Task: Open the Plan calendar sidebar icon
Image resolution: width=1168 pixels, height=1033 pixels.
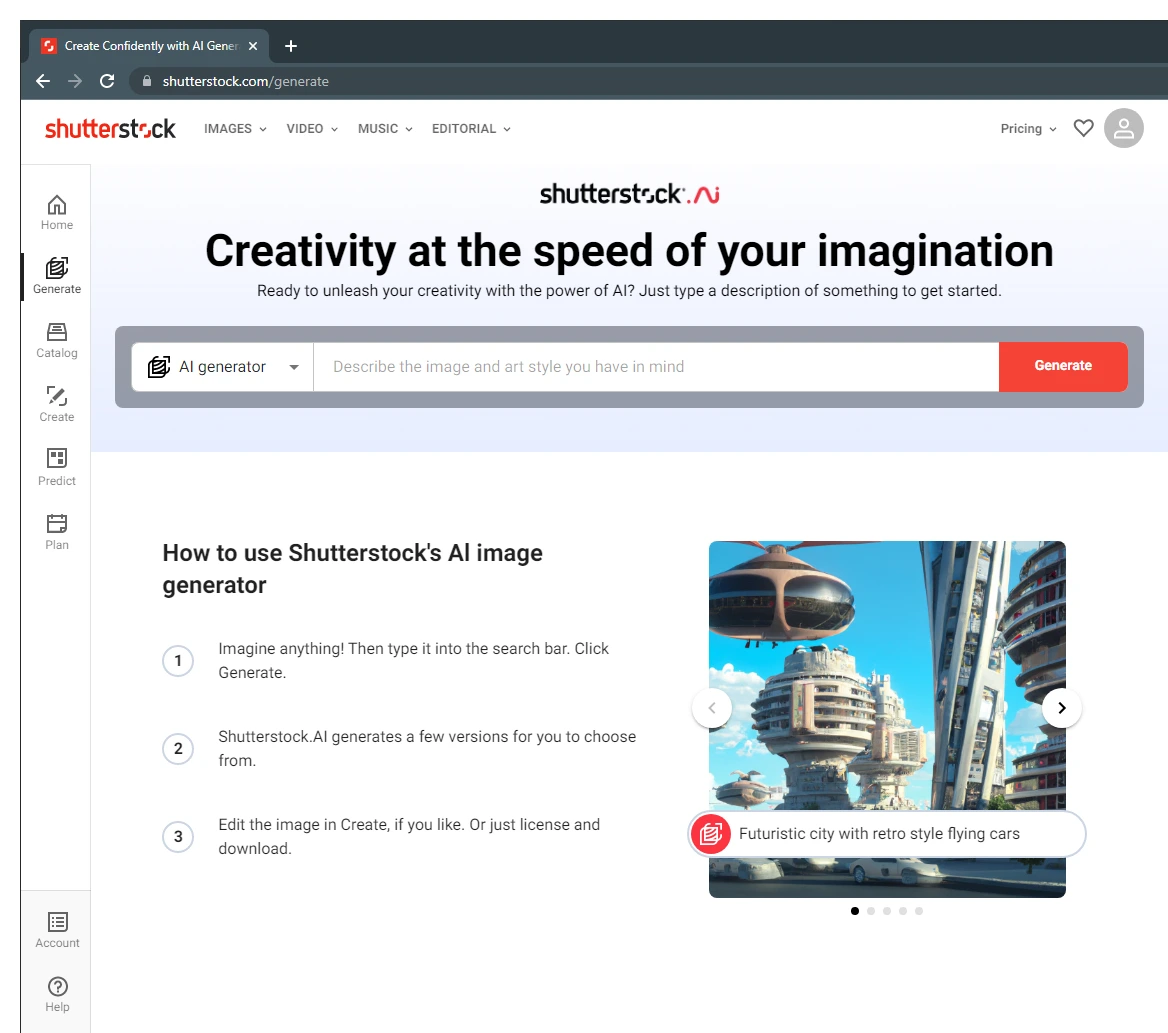Action: tap(57, 532)
